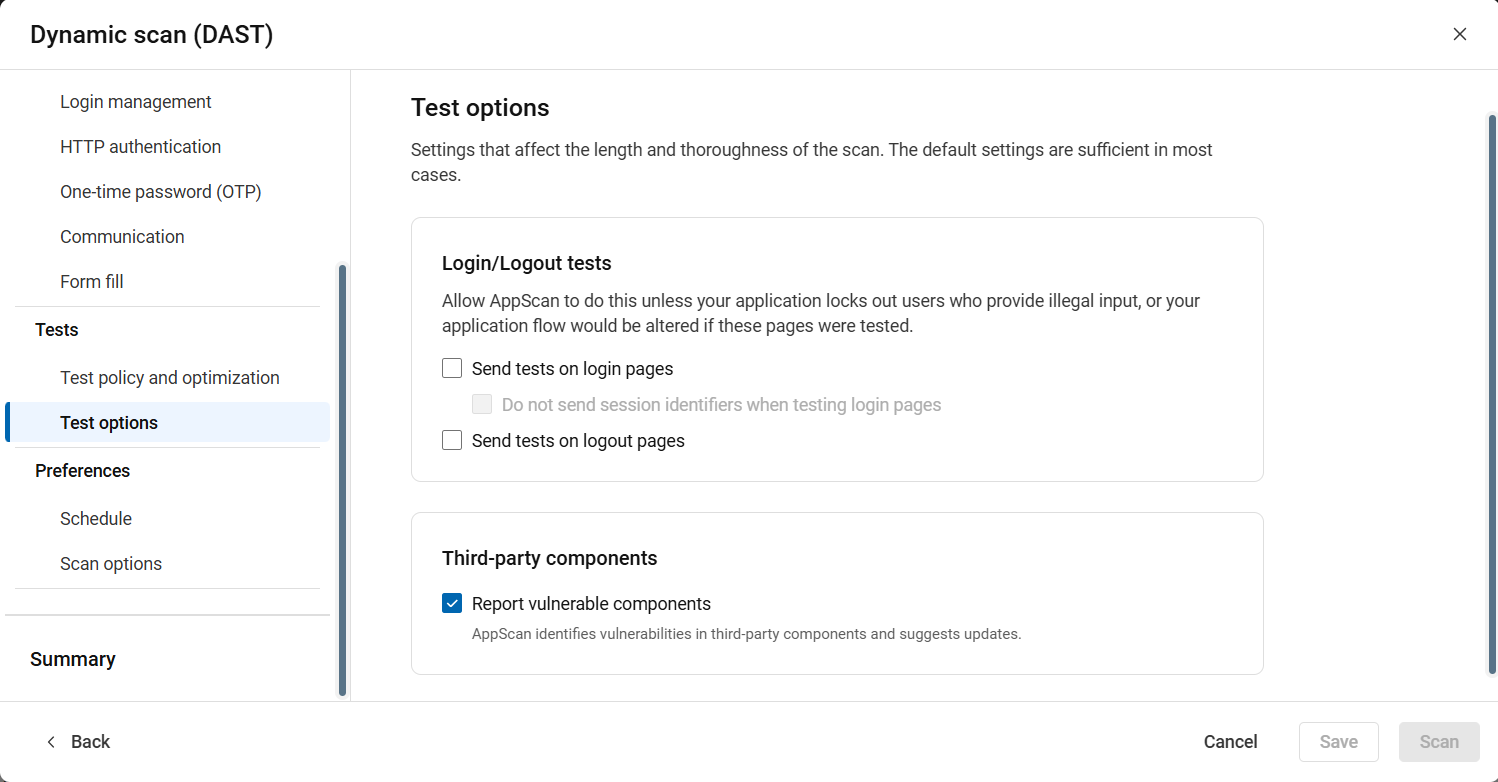Select Test options in sidebar
Image resolution: width=1498 pixels, height=782 pixels.
coord(109,423)
